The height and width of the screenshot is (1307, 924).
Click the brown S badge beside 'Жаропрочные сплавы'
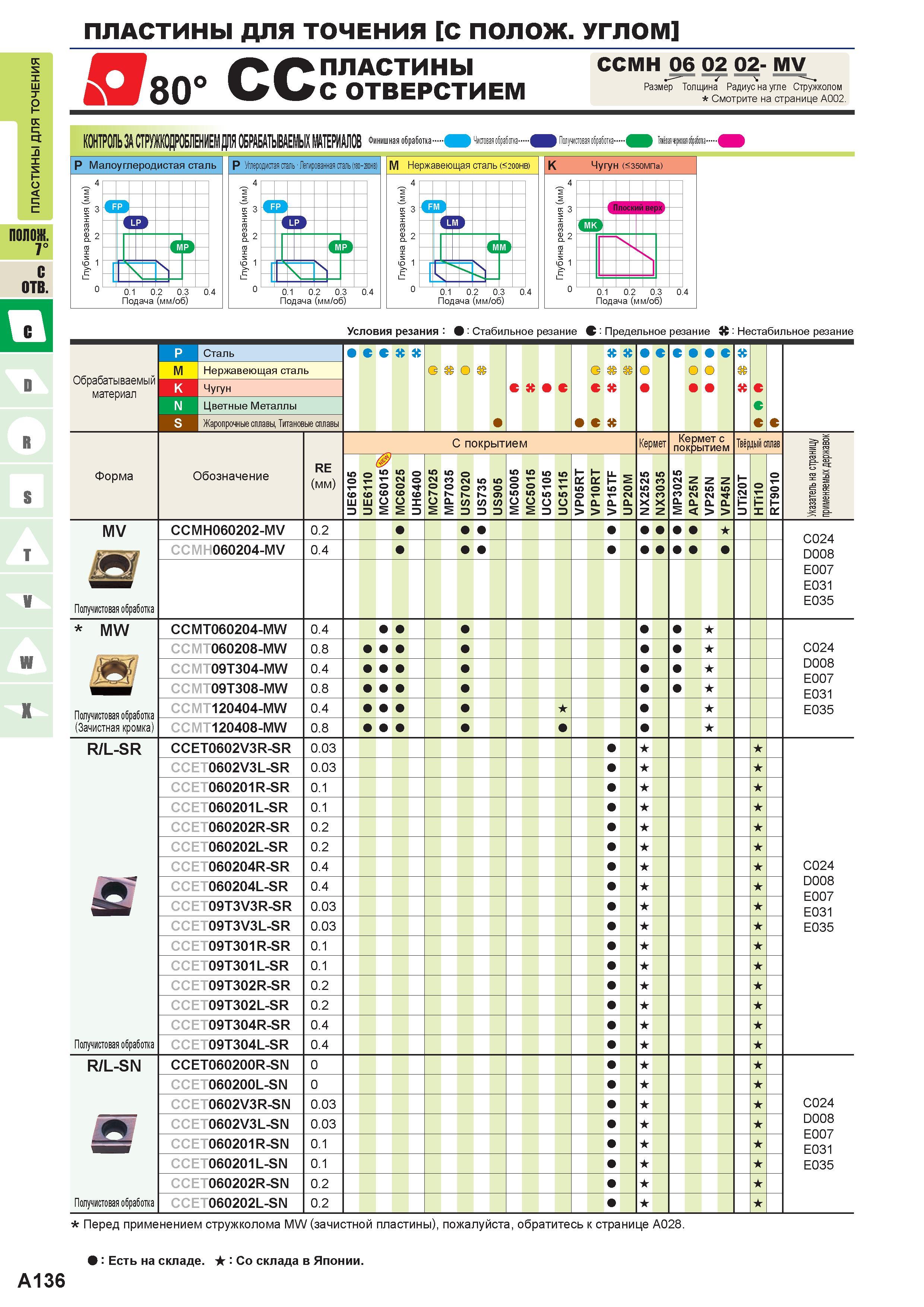pos(178,423)
